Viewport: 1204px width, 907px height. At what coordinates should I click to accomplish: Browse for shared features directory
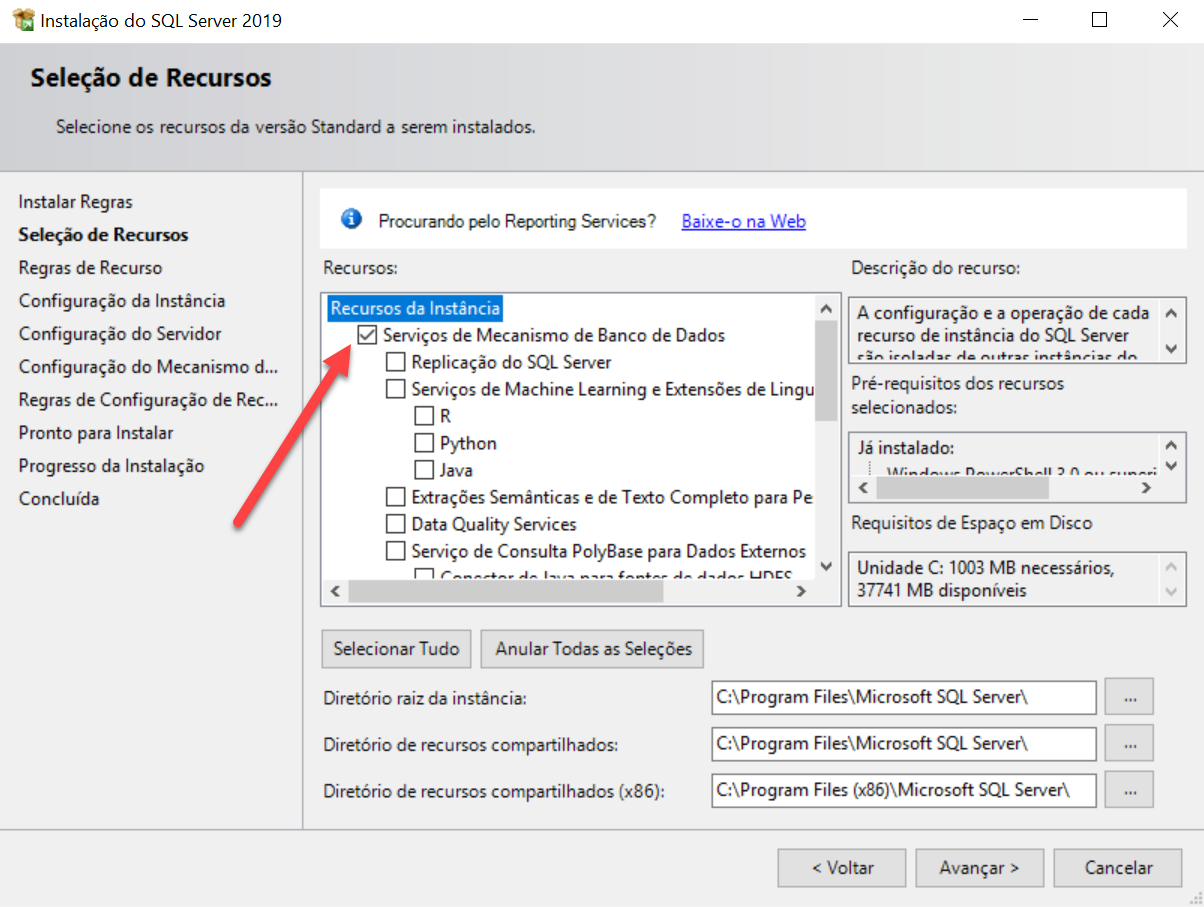tap(1130, 744)
